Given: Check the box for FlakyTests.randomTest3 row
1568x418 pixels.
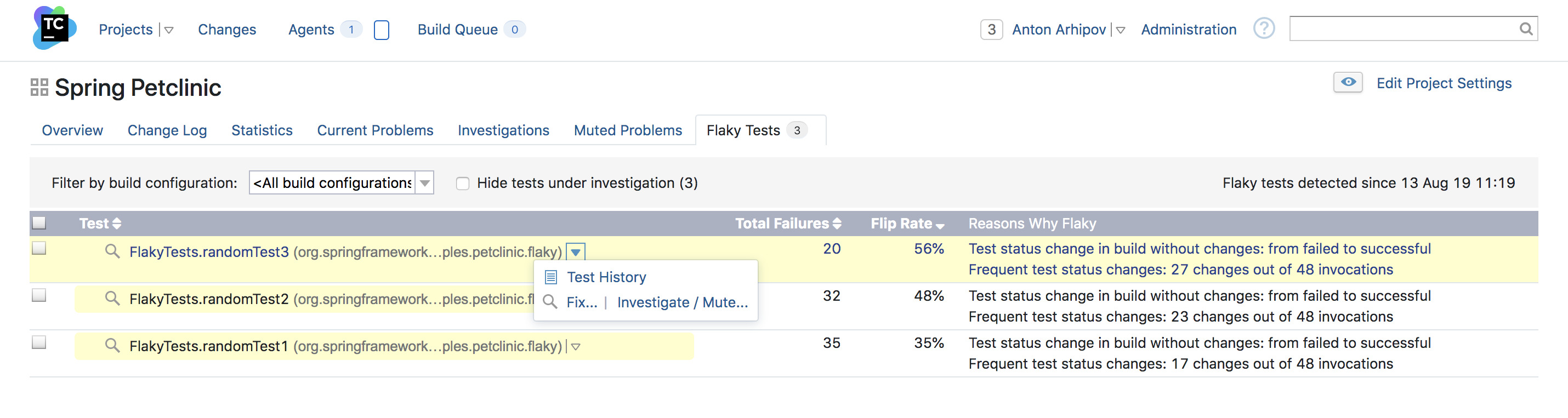Looking at the screenshot, I should (39, 248).
